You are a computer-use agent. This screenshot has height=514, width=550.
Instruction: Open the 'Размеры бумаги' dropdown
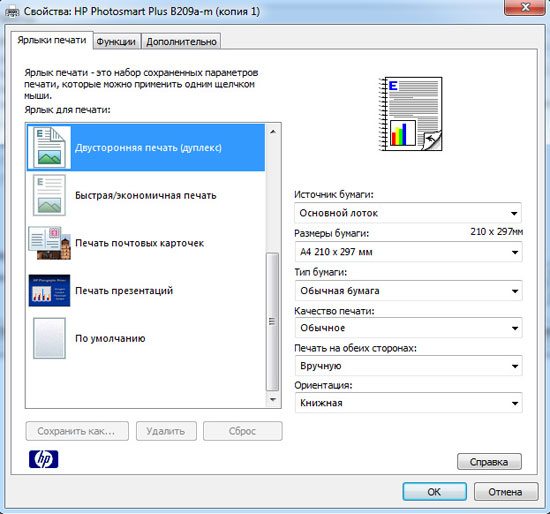408,252
